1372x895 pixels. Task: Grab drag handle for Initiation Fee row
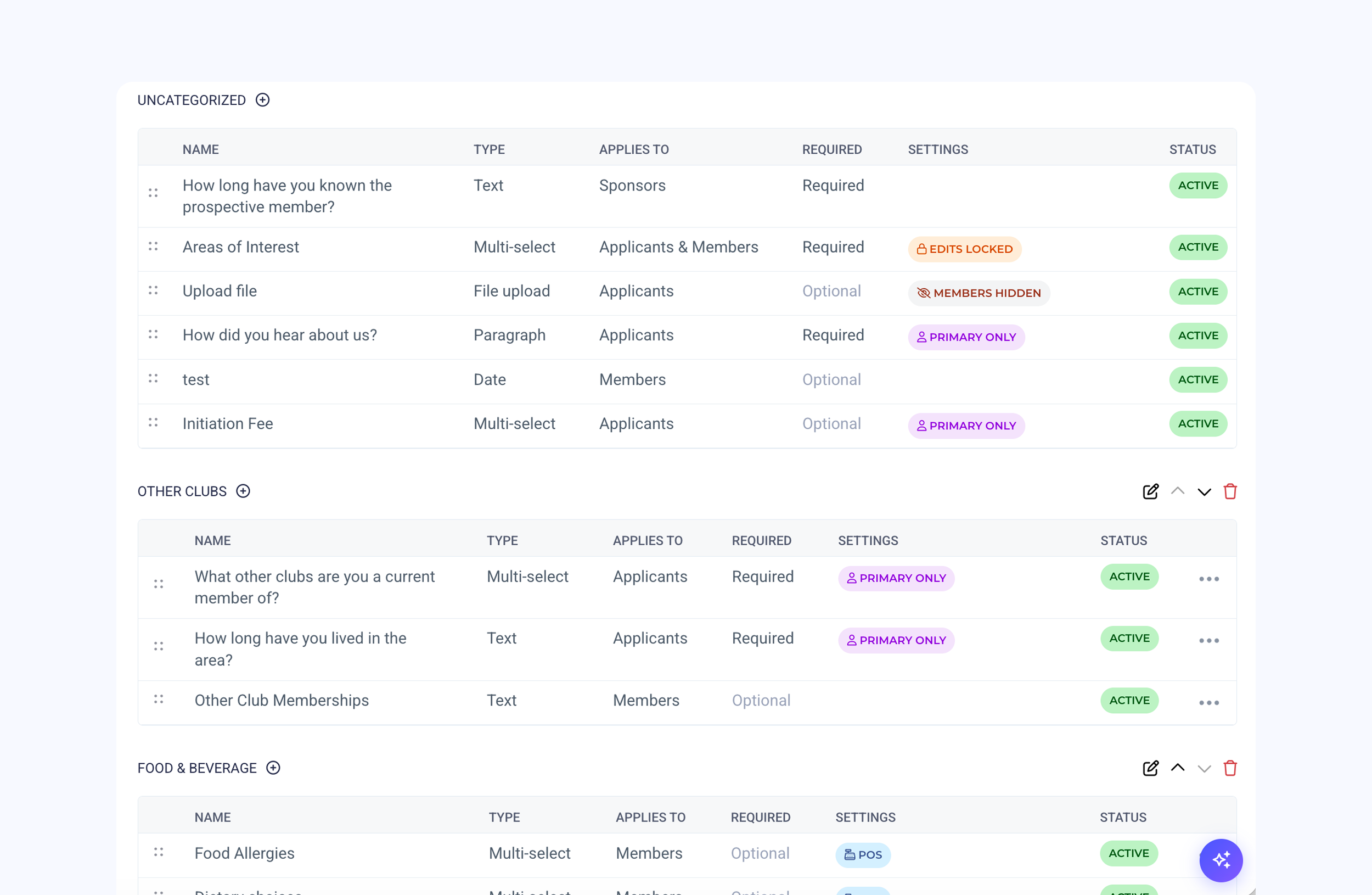[153, 422]
